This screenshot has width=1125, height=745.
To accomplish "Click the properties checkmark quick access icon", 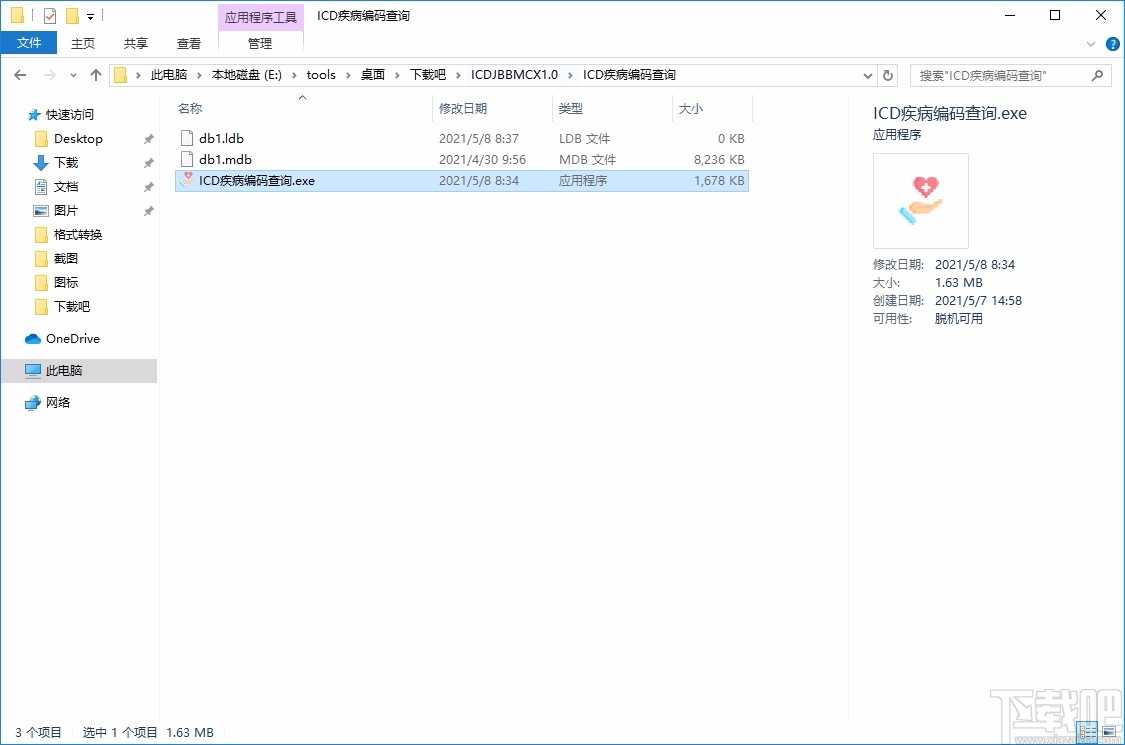I will point(50,15).
